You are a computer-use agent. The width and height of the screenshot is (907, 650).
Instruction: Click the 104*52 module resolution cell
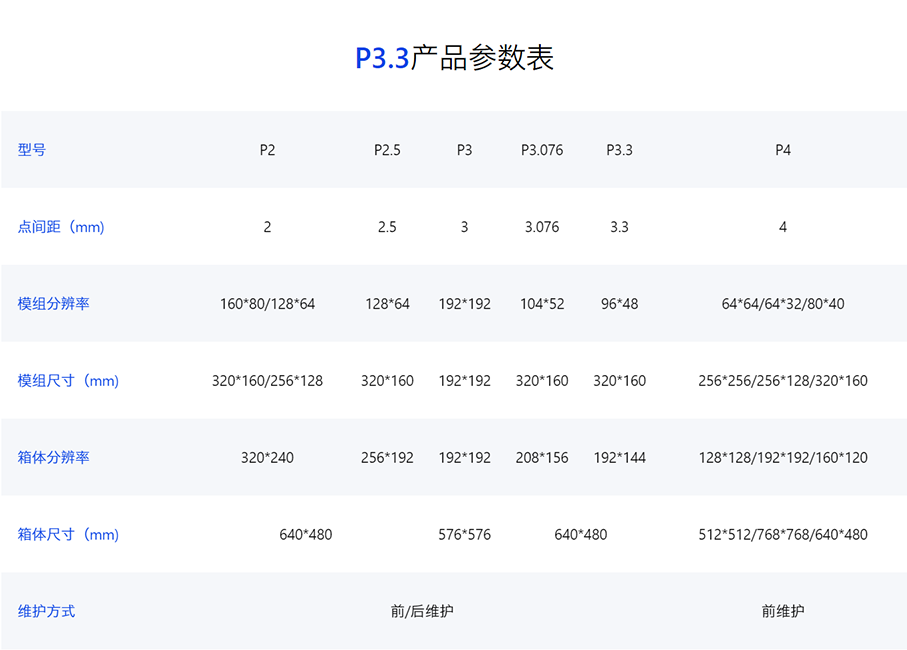542,303
